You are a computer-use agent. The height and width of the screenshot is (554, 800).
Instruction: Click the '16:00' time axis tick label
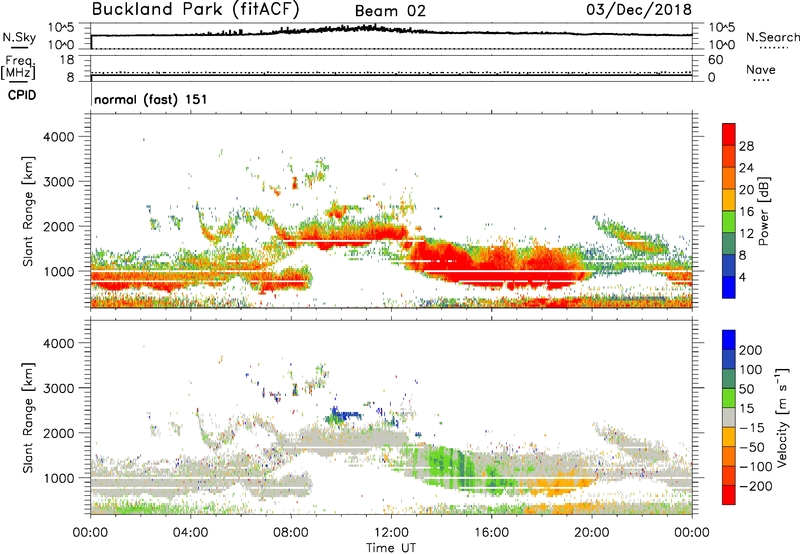491,533
